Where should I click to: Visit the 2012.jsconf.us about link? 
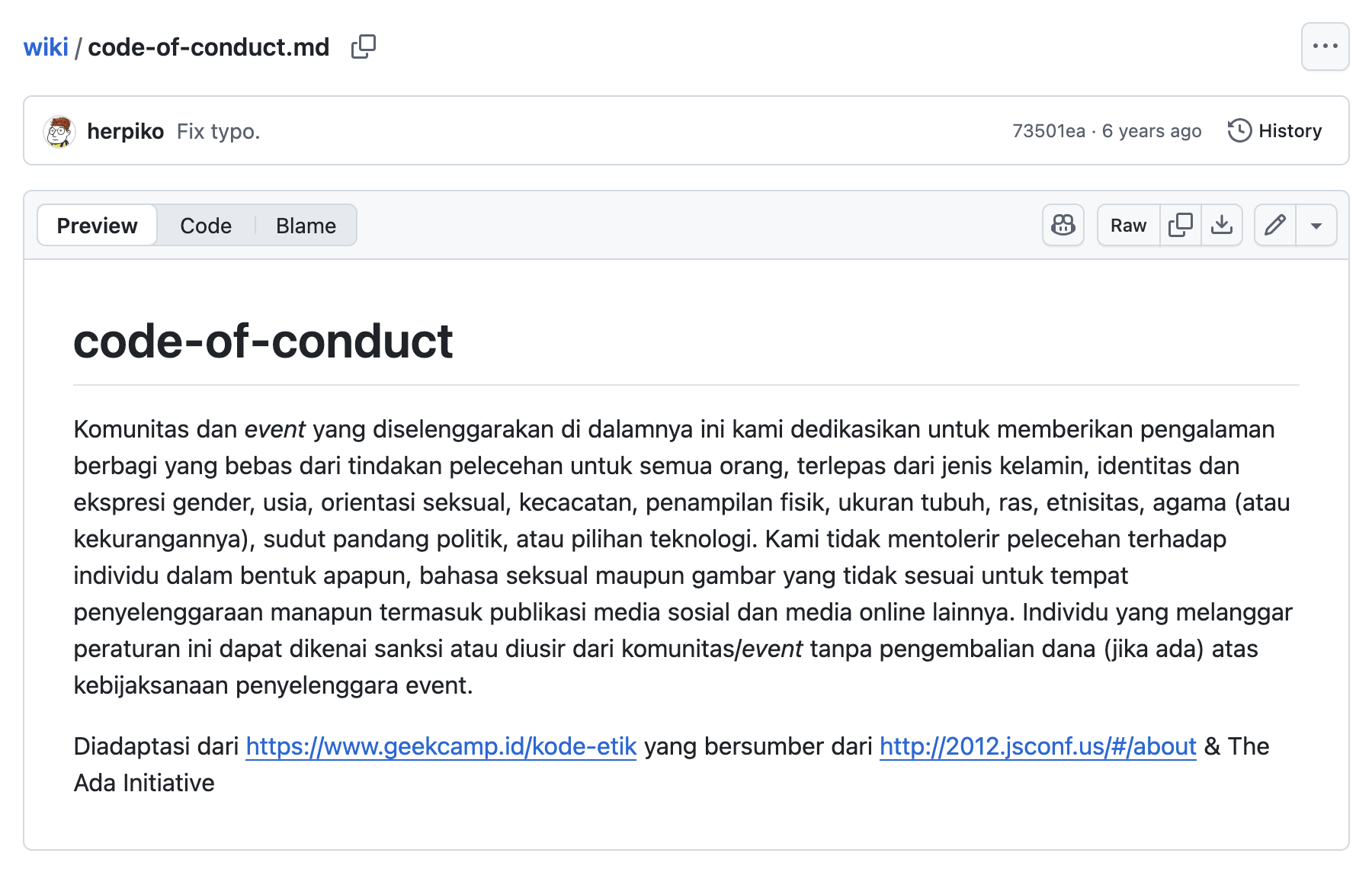[1037, 746]
